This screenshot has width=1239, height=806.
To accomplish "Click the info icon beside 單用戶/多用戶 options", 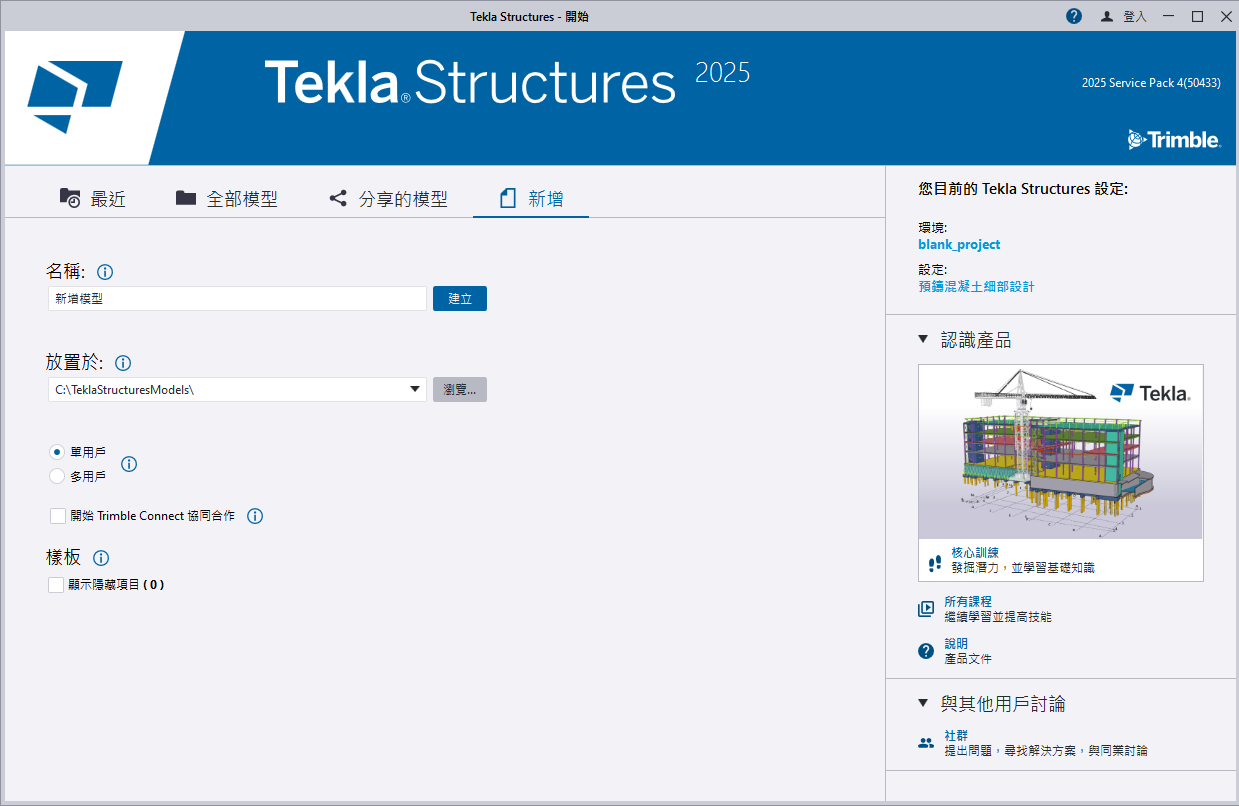I will pyautogui.click(x=129, y=464).
